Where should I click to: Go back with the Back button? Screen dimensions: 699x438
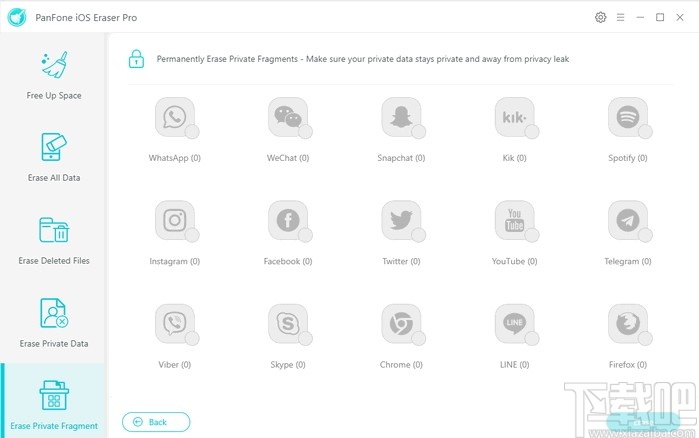156,422
